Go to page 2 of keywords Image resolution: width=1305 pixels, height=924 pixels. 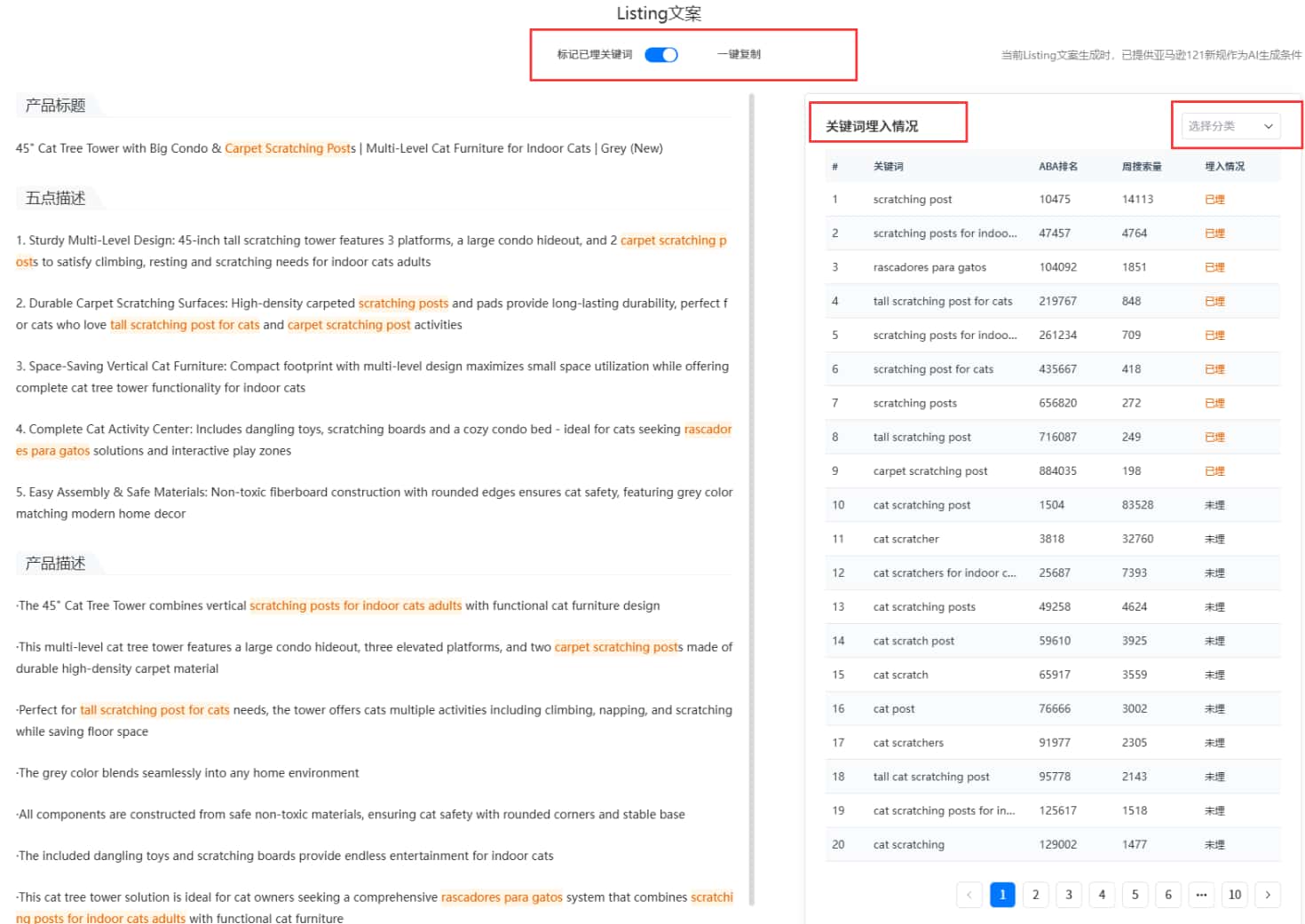[x=1035, y=895]
